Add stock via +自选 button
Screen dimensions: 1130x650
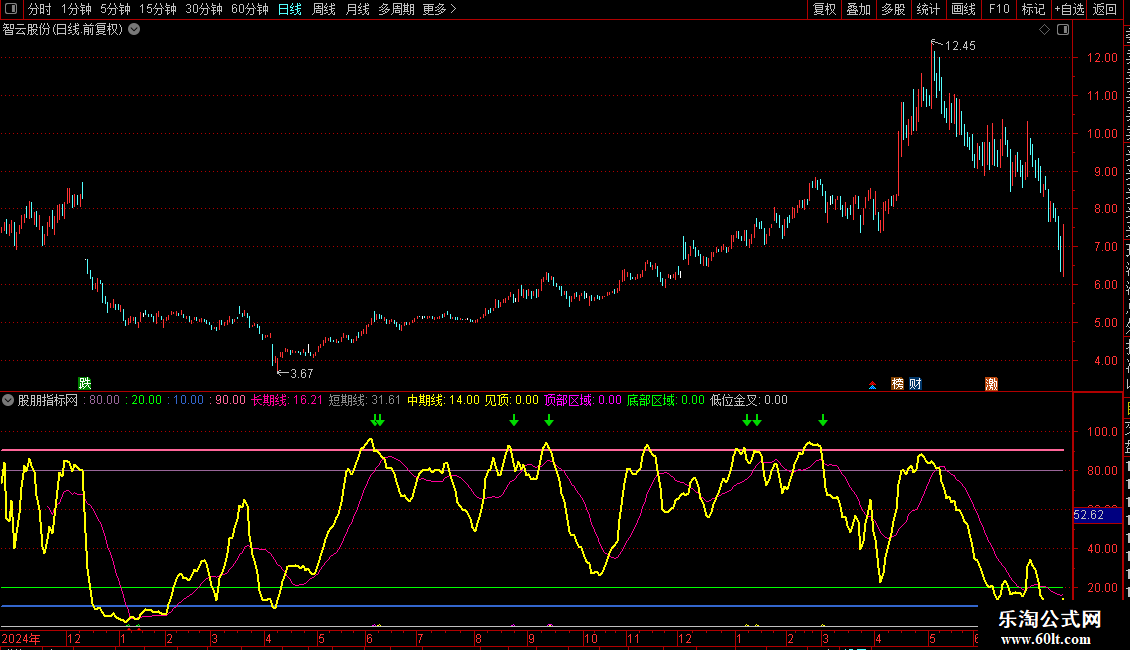[1069, 9]
